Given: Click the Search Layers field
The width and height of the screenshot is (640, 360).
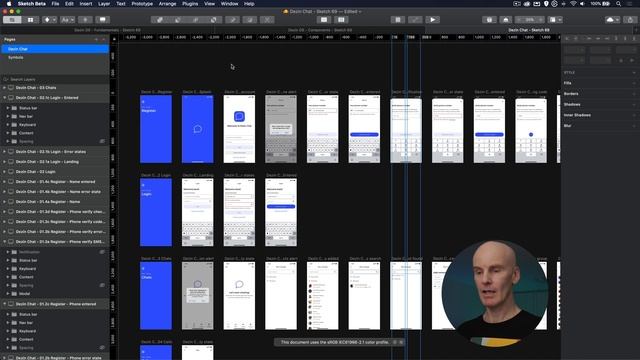Looking at the screenshot, I should click(55, 79).
